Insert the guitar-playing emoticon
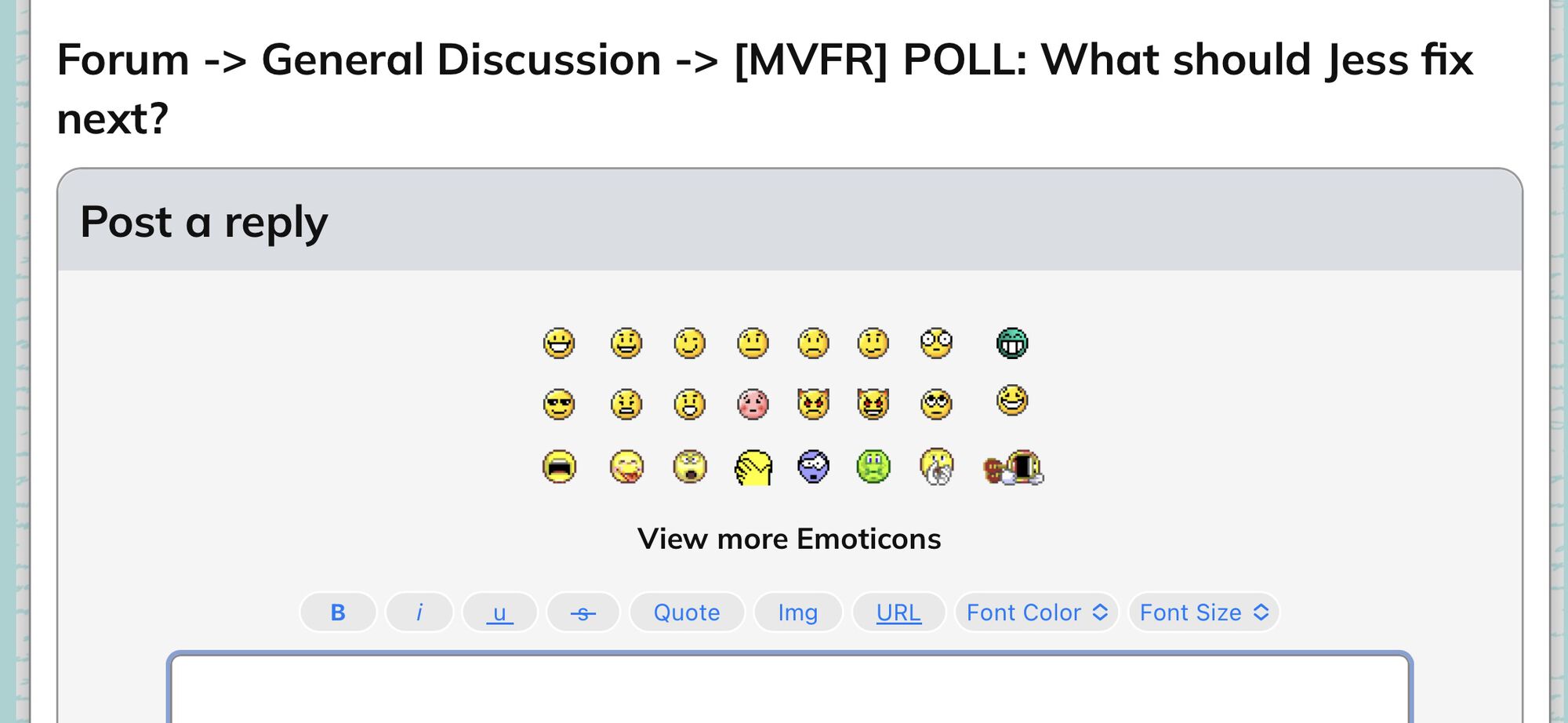 tap(1013, 468)
